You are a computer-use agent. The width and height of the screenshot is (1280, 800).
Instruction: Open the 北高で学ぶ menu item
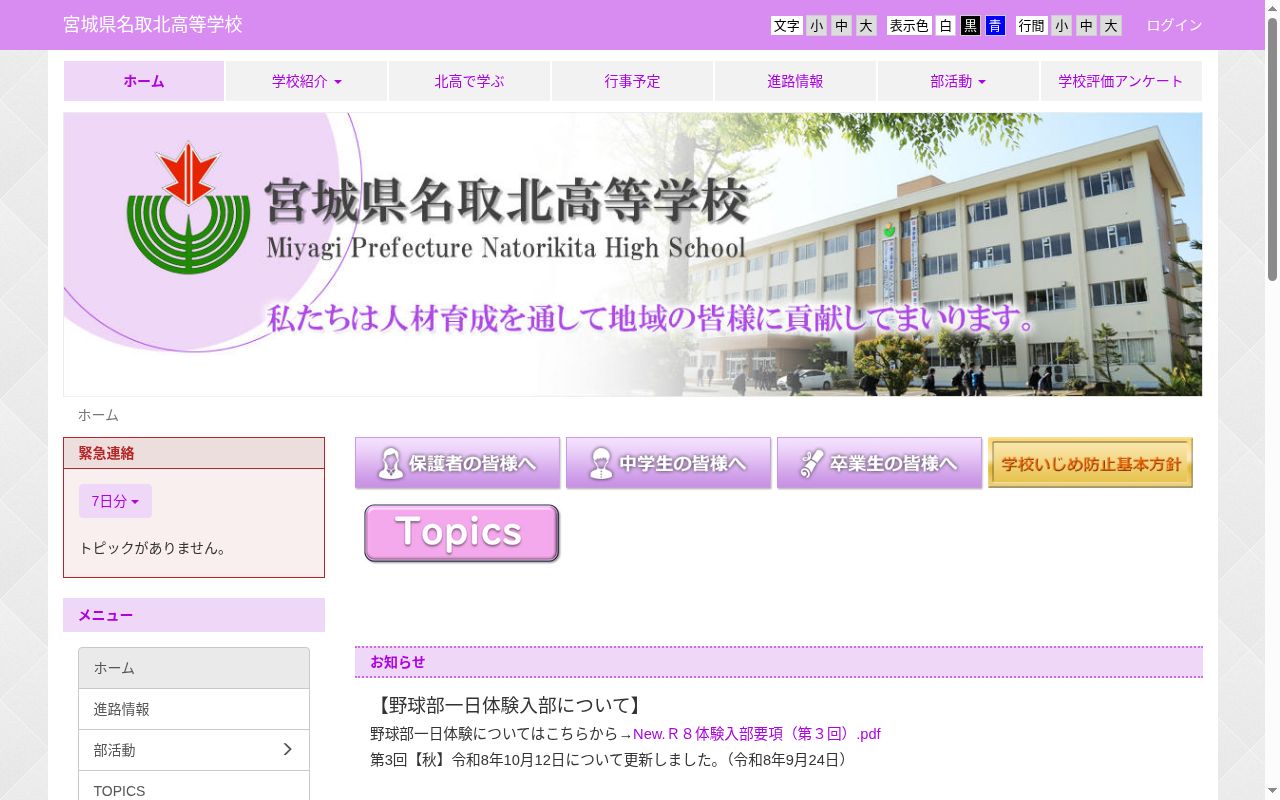pos(469,81)
